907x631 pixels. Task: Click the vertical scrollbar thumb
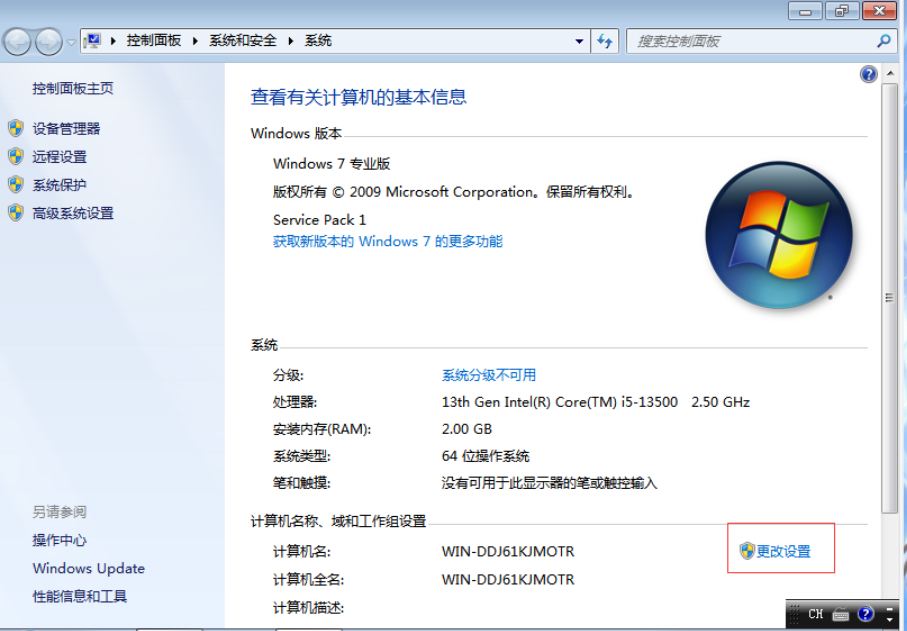pyautogui.click(x=889, y=298)
